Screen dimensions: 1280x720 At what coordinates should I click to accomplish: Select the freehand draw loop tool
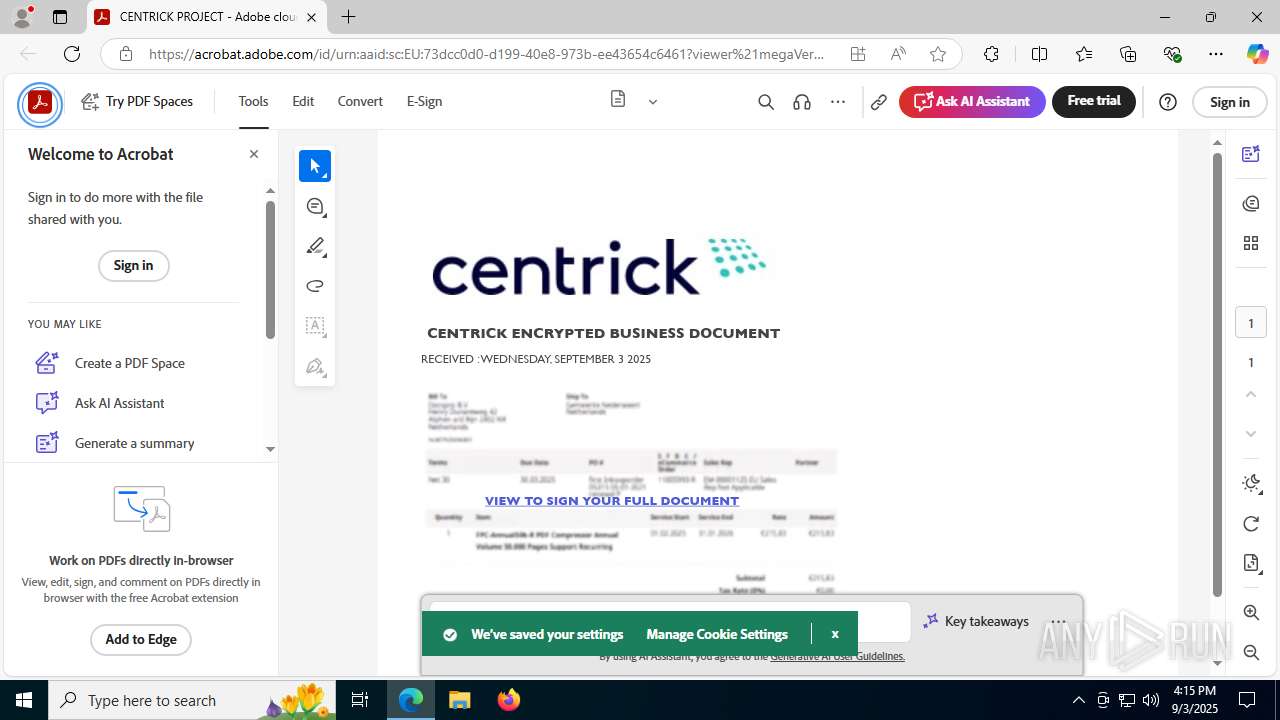click(x=315, y=286)
